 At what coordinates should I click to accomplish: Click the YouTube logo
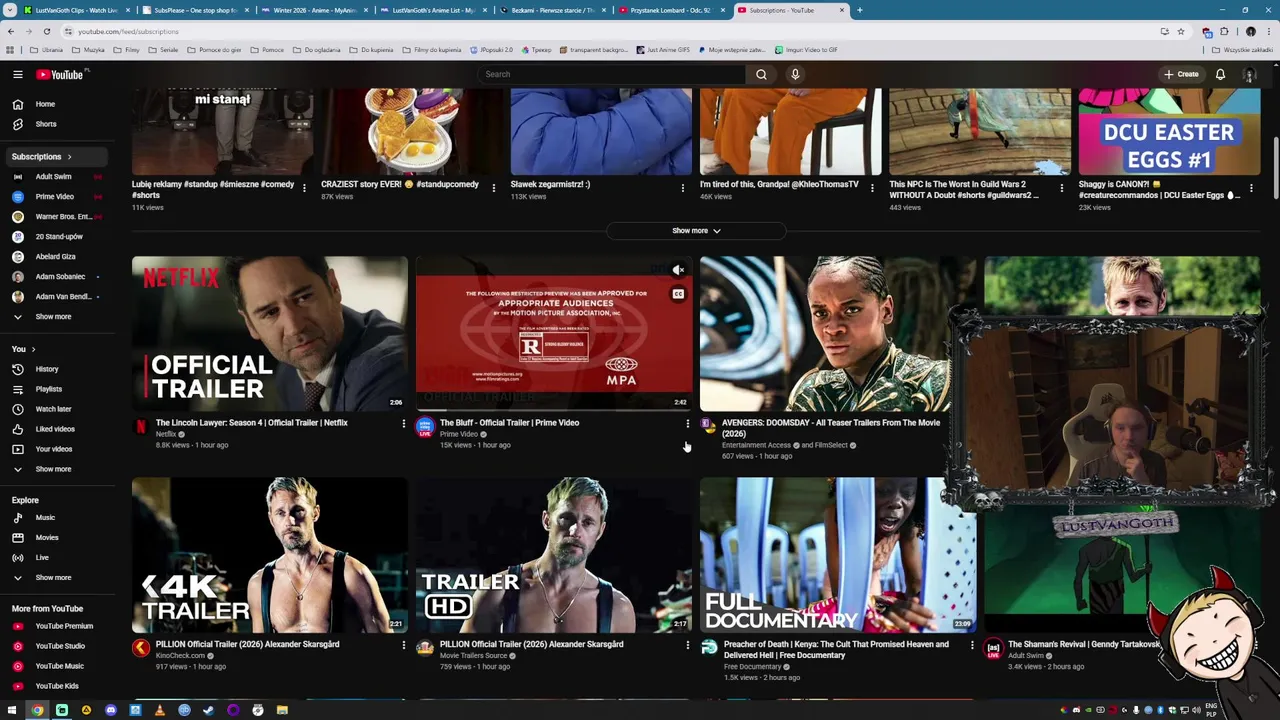click(x=62, y=74)
